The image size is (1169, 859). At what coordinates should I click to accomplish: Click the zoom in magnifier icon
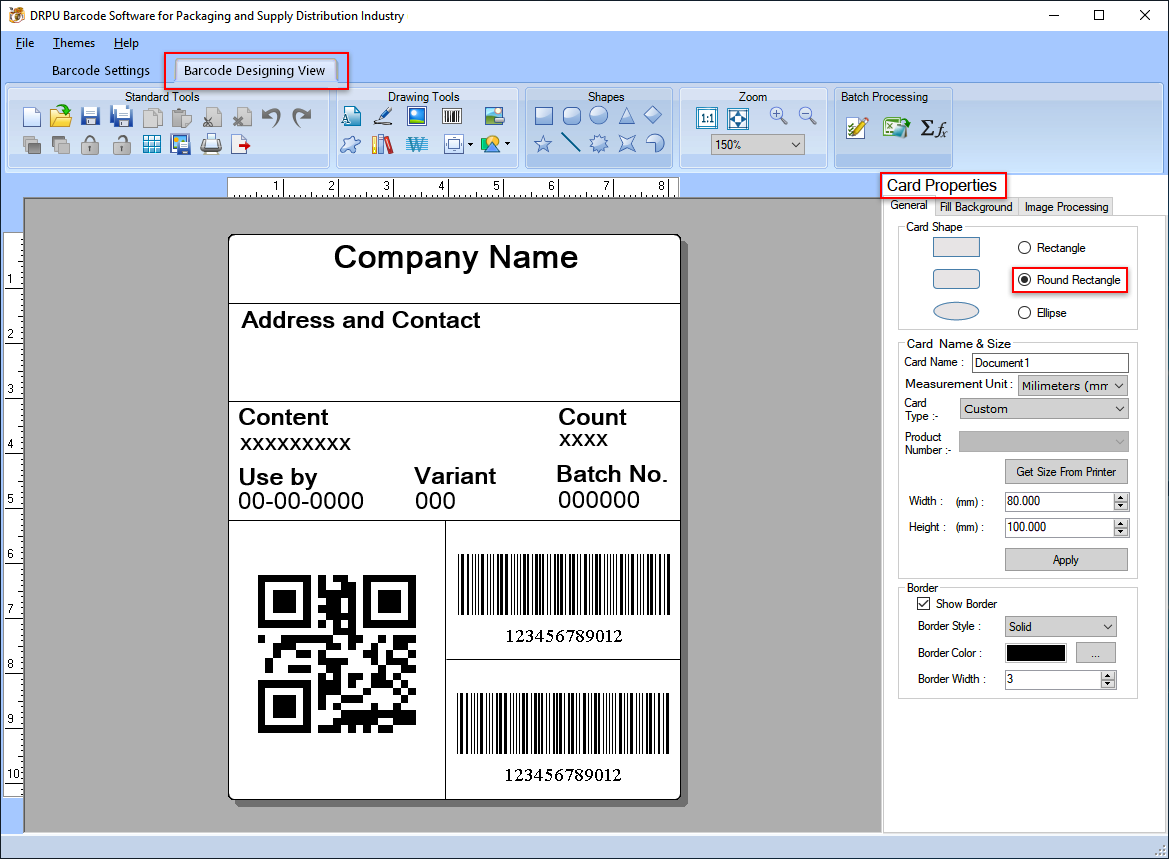click(x=778, y=116)
